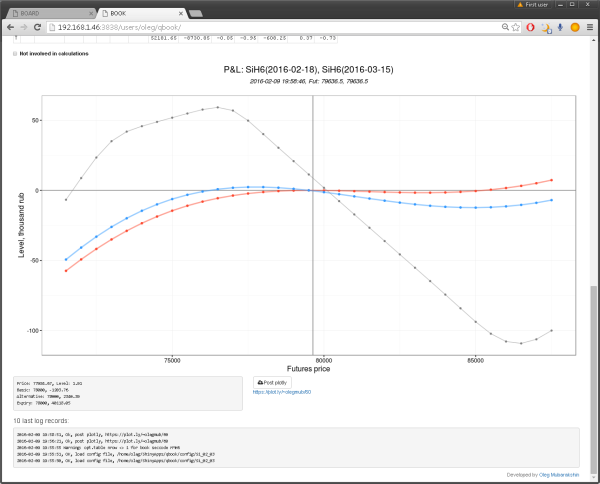Screen dimensions: 600x484
Task: Click the leftmost gray curve data point
Action: pos(66,200)
